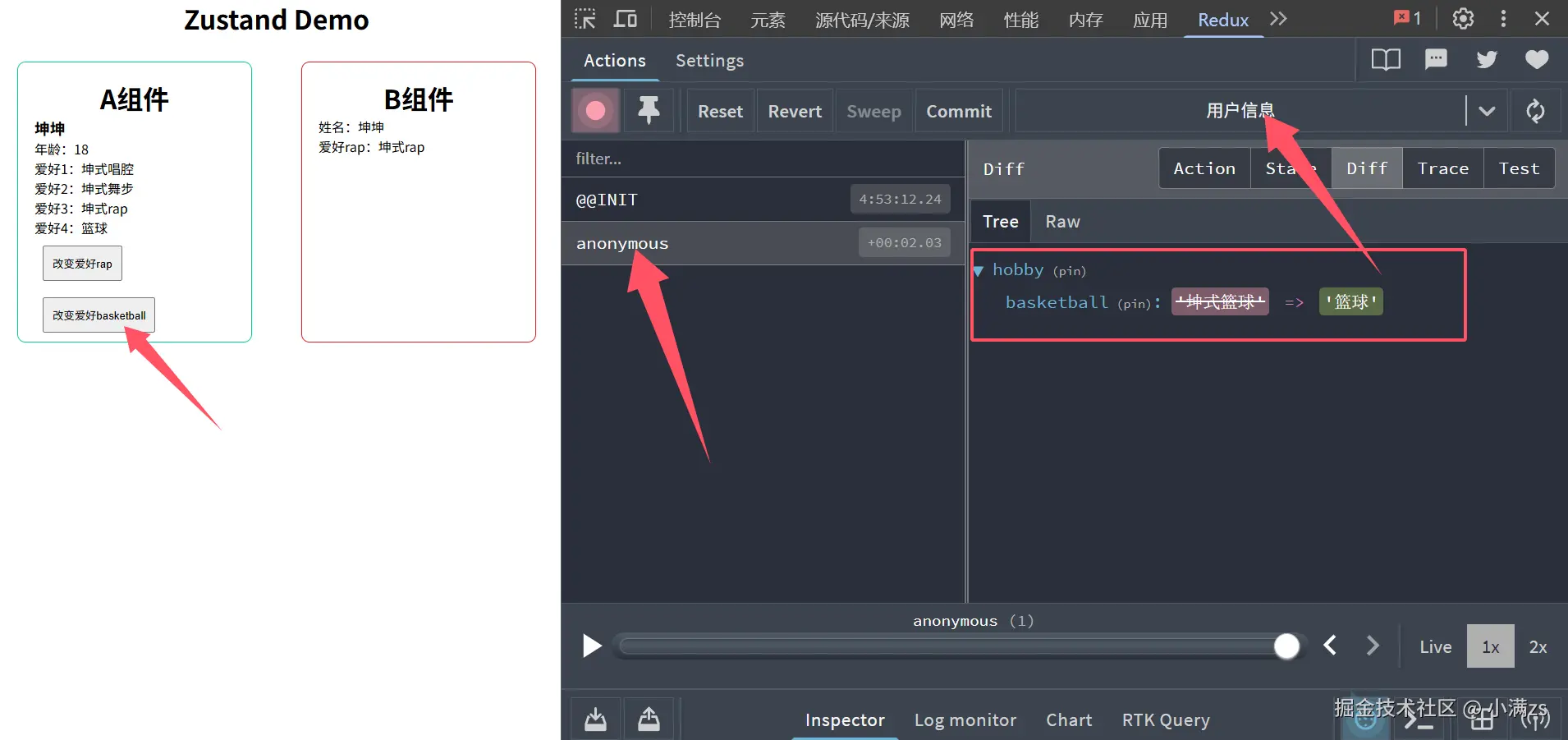
Task: Play the action replay
Action: click(592, 646)
